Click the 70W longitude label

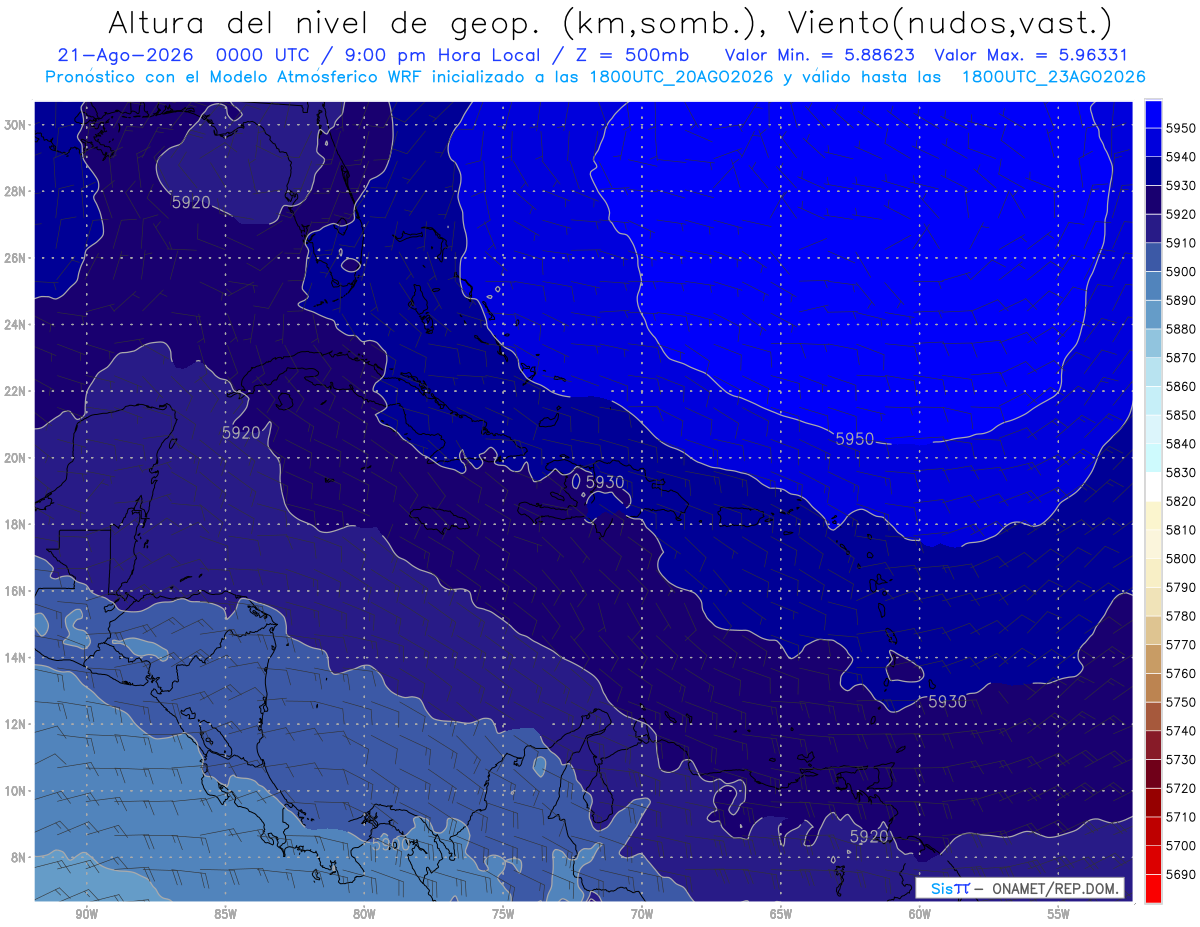[x=642, y=914]
